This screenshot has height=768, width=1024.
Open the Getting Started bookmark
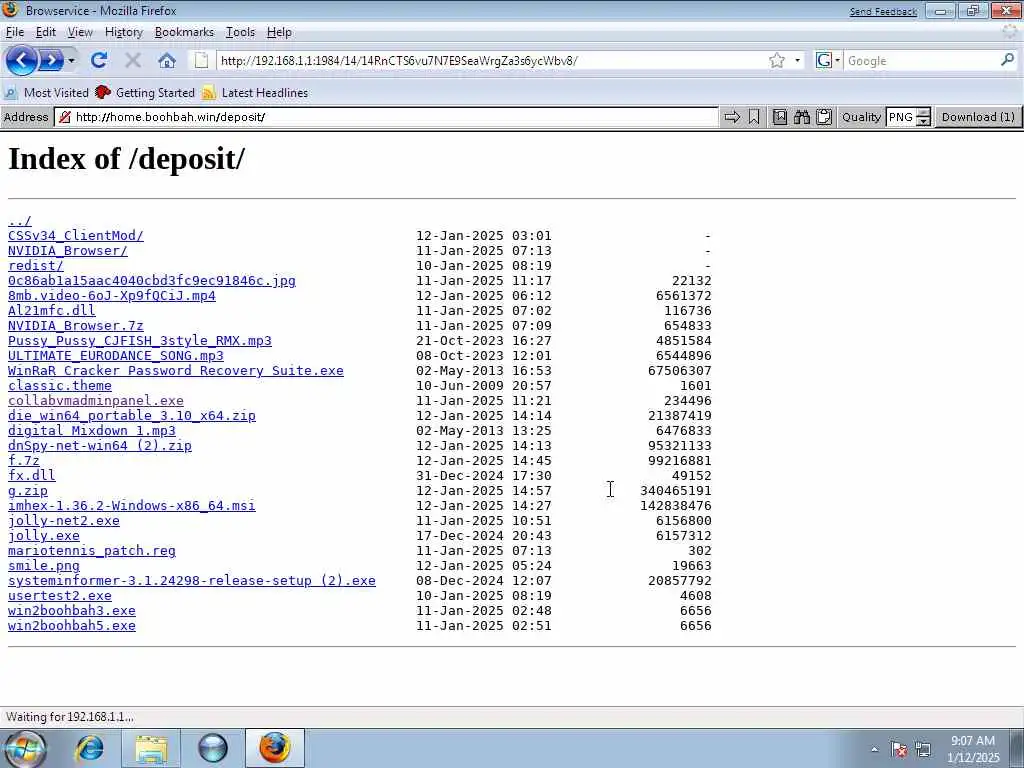point(145,93)
